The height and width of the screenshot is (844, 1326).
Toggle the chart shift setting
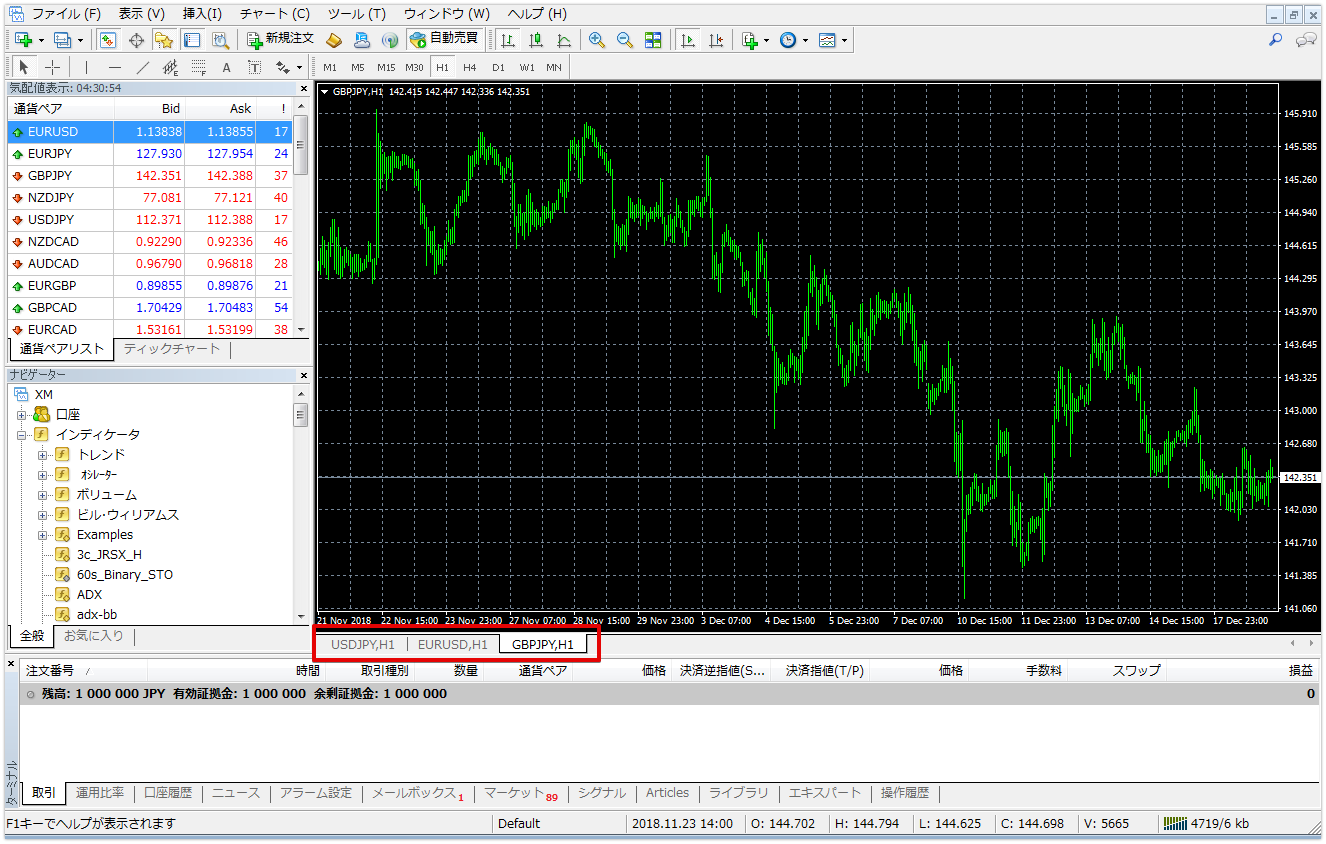tap(716, 40)
